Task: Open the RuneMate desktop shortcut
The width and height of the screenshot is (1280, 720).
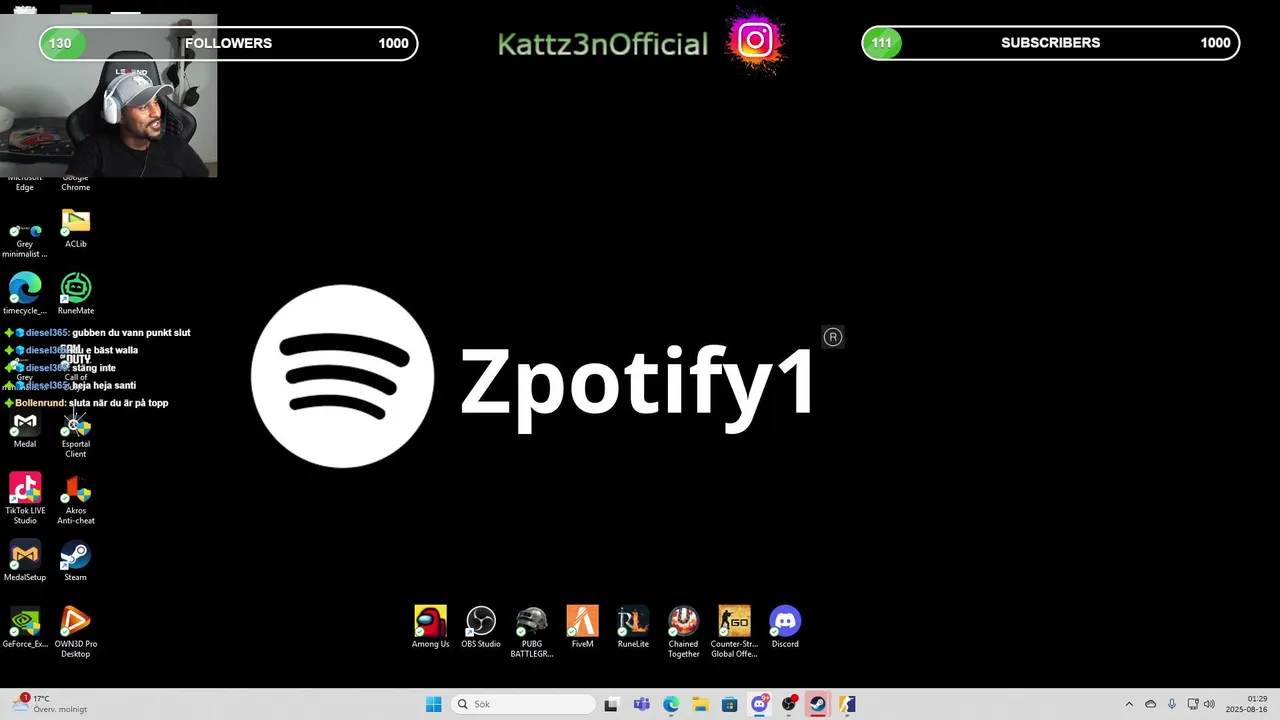Action: point(76,294)
